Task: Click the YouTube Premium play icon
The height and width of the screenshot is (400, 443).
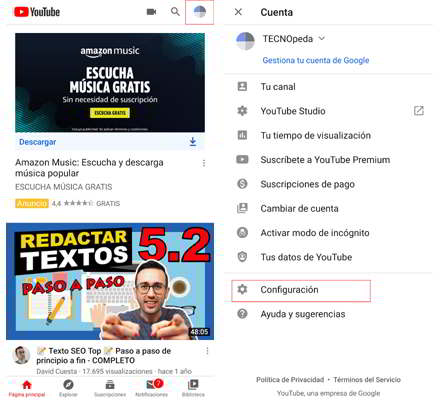Action: (242, 159)
